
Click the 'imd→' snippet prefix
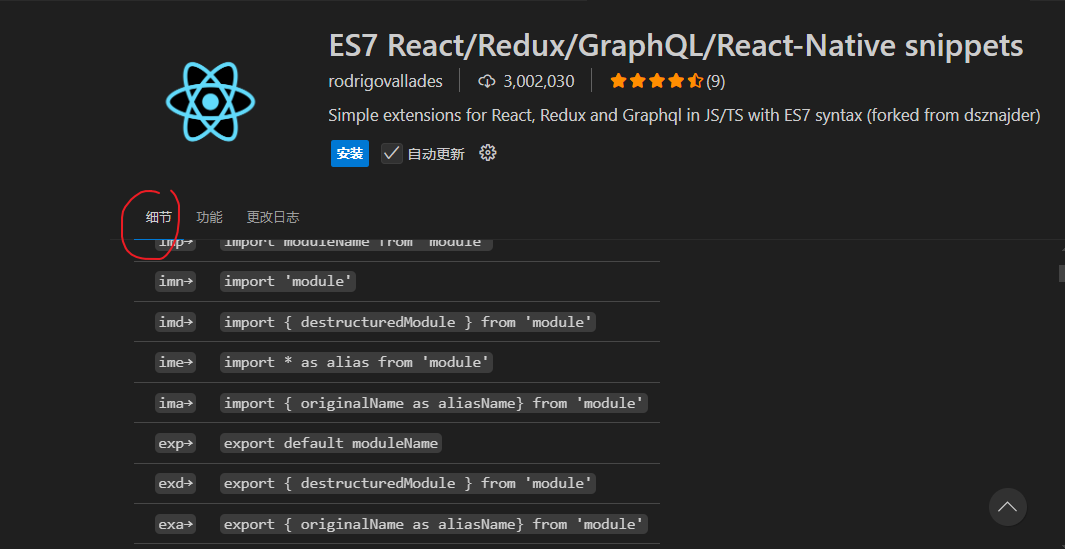coord(175,322)
